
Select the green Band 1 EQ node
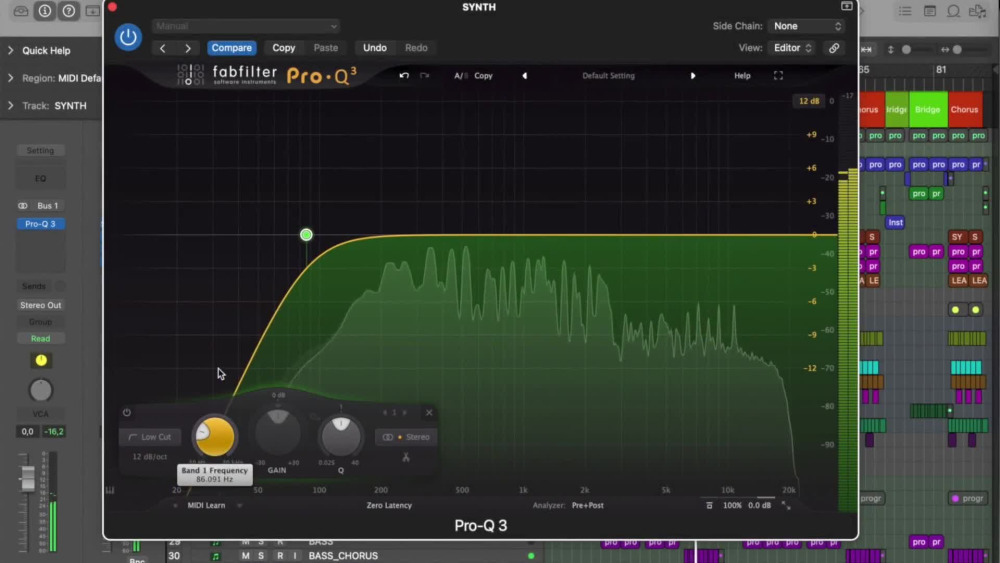(x=306, y=235)
